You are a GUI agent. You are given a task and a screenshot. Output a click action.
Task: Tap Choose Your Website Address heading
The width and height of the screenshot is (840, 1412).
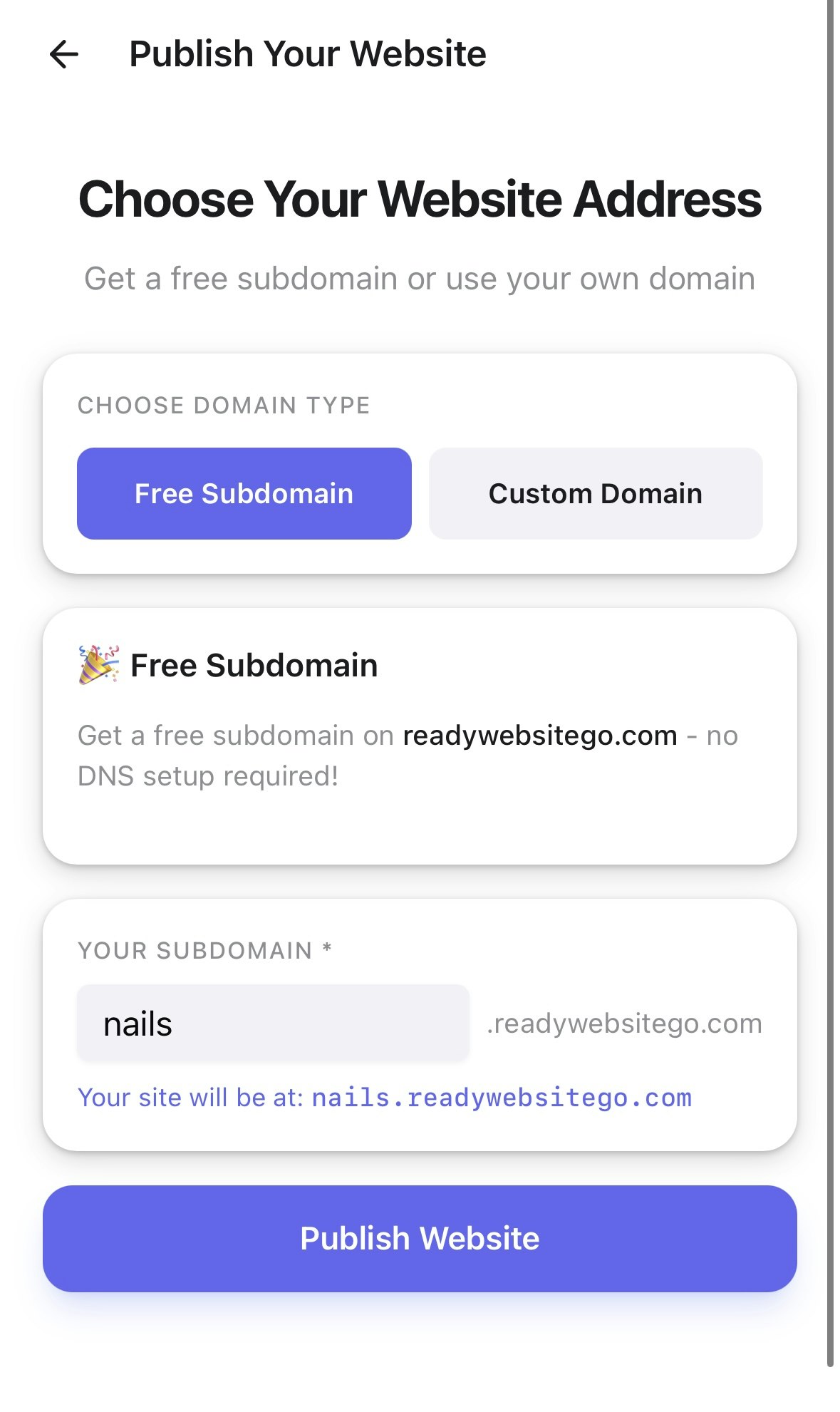[420, 201]
